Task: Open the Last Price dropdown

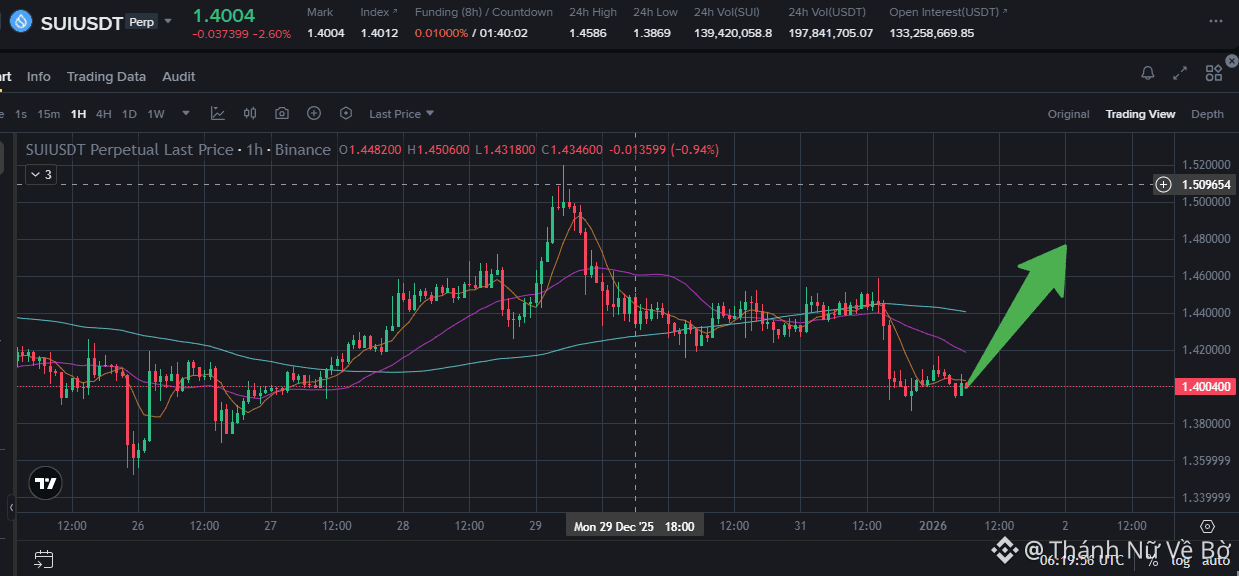Action: (402, 114)
